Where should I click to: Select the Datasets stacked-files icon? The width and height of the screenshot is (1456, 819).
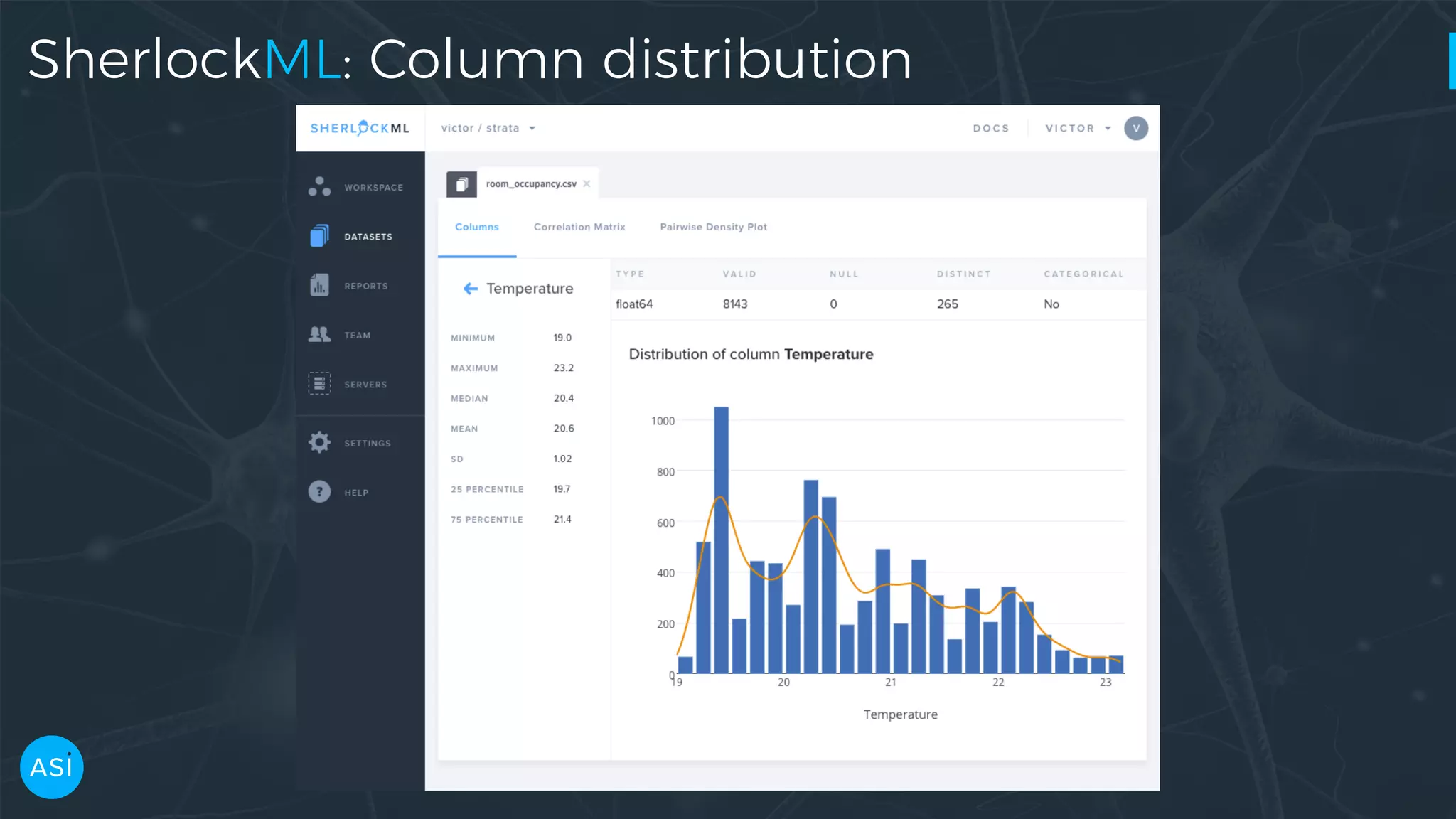(x=319, y=236)
